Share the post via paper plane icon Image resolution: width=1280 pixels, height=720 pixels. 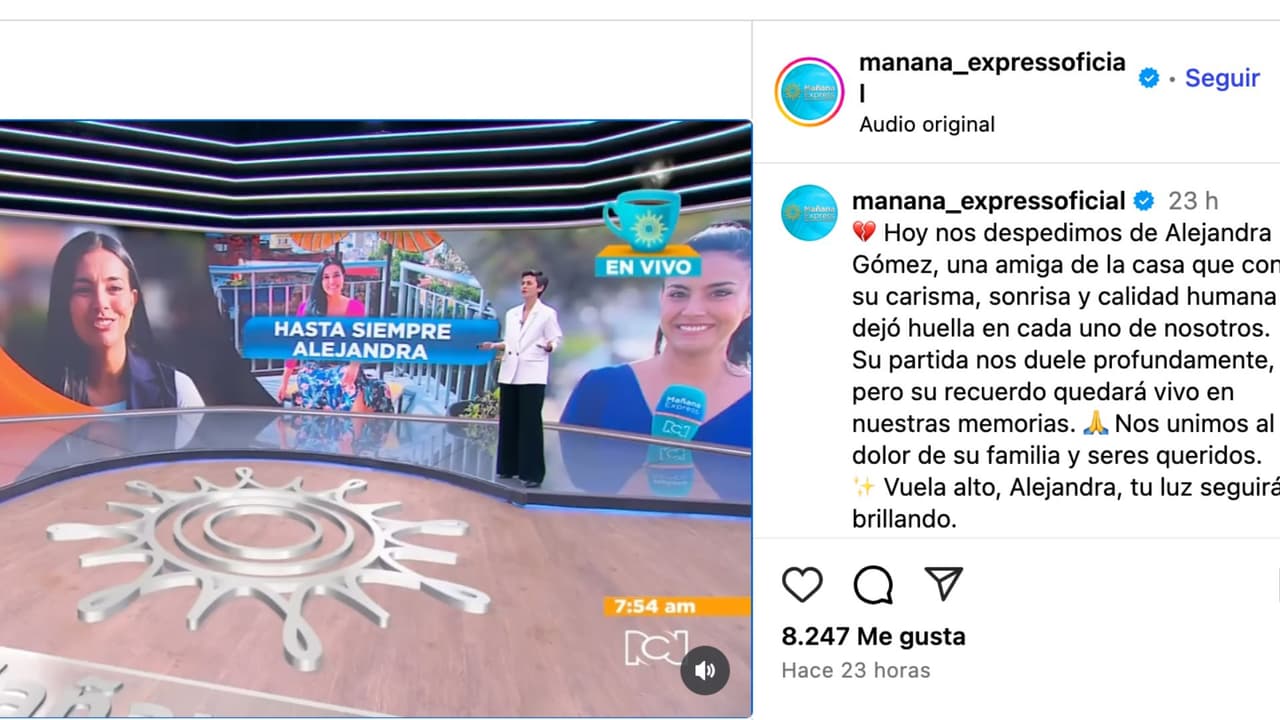(943, 583)
